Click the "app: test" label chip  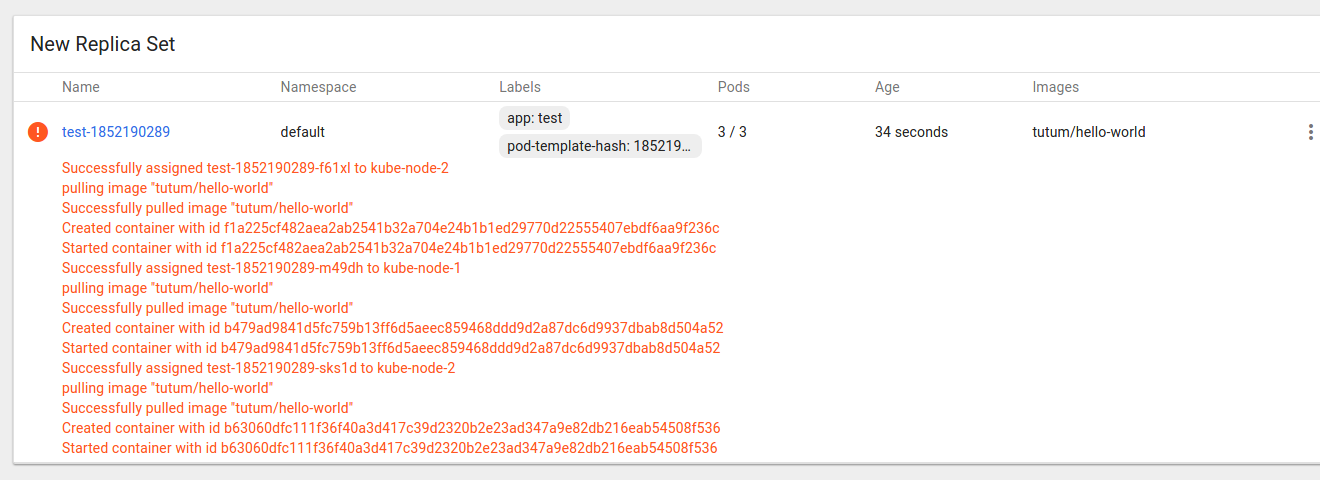535,118
